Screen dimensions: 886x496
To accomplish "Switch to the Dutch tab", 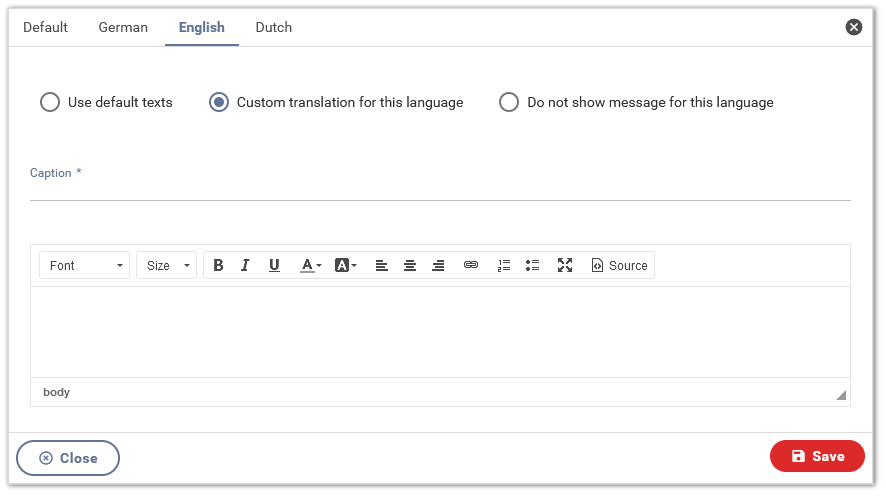I will [x=274, y=27].
